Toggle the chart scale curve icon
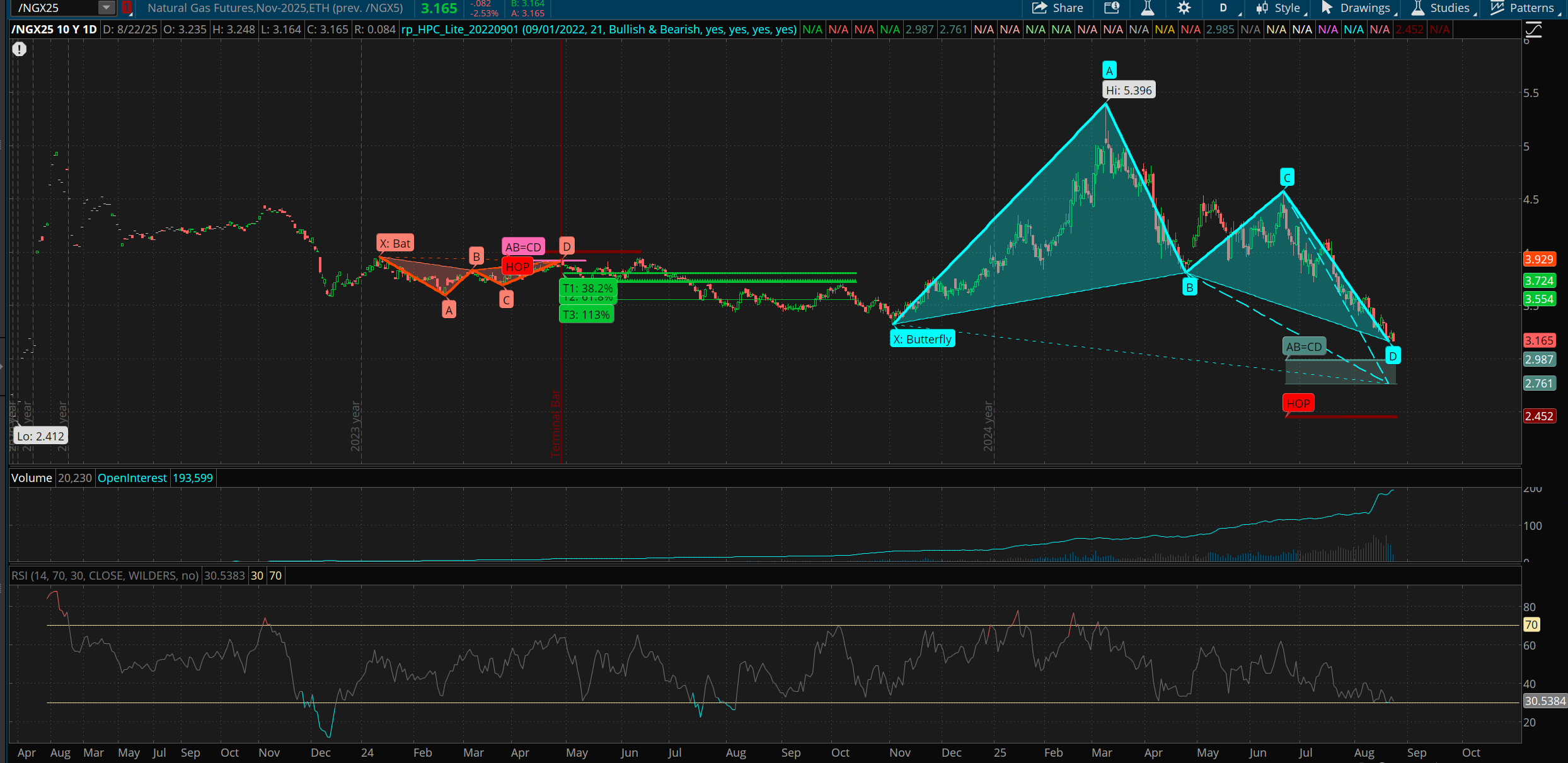Image resolution: width=1568 pixels, height=763 pixels. 1533,29
